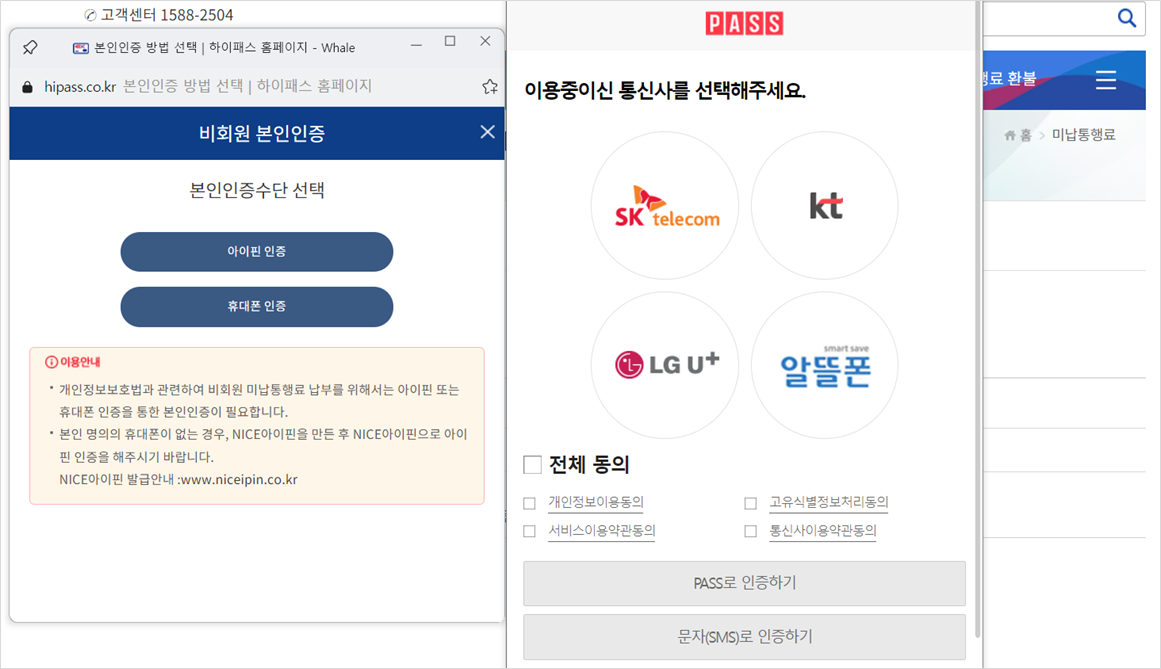Open 통신사이용약관동의 terms link
Image resolution: width=1161 pixels, height=669 pixels.
point(823,531)
